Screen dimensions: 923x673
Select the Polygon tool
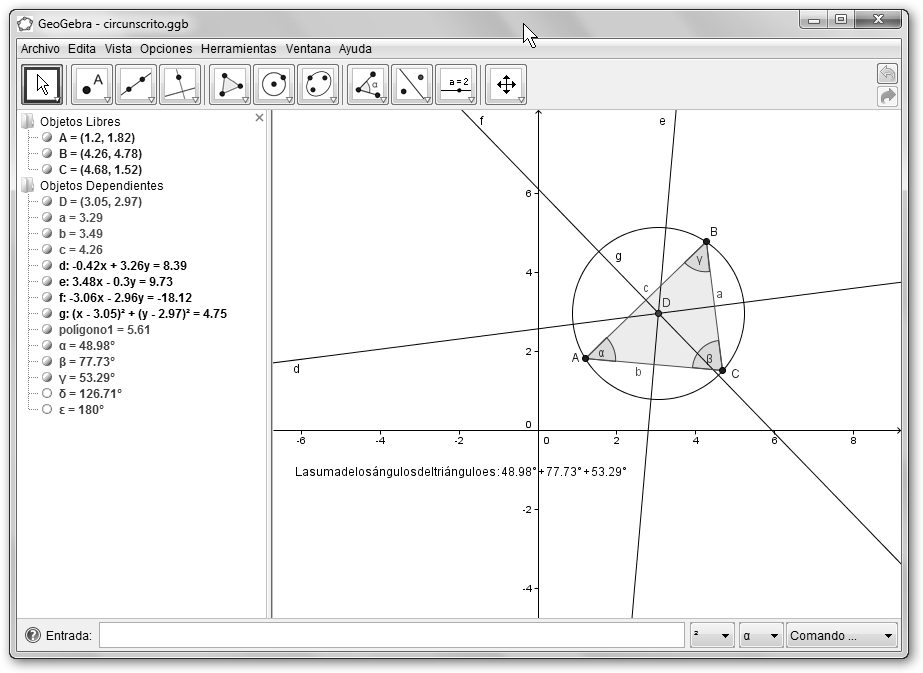point(230,85)
